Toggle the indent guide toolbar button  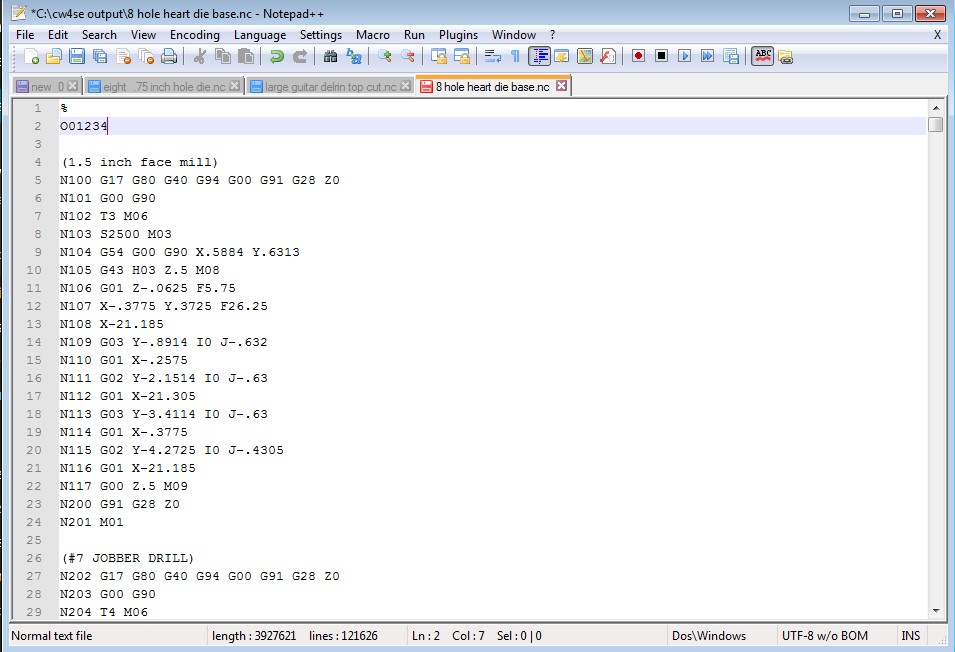tap(540, 57)
